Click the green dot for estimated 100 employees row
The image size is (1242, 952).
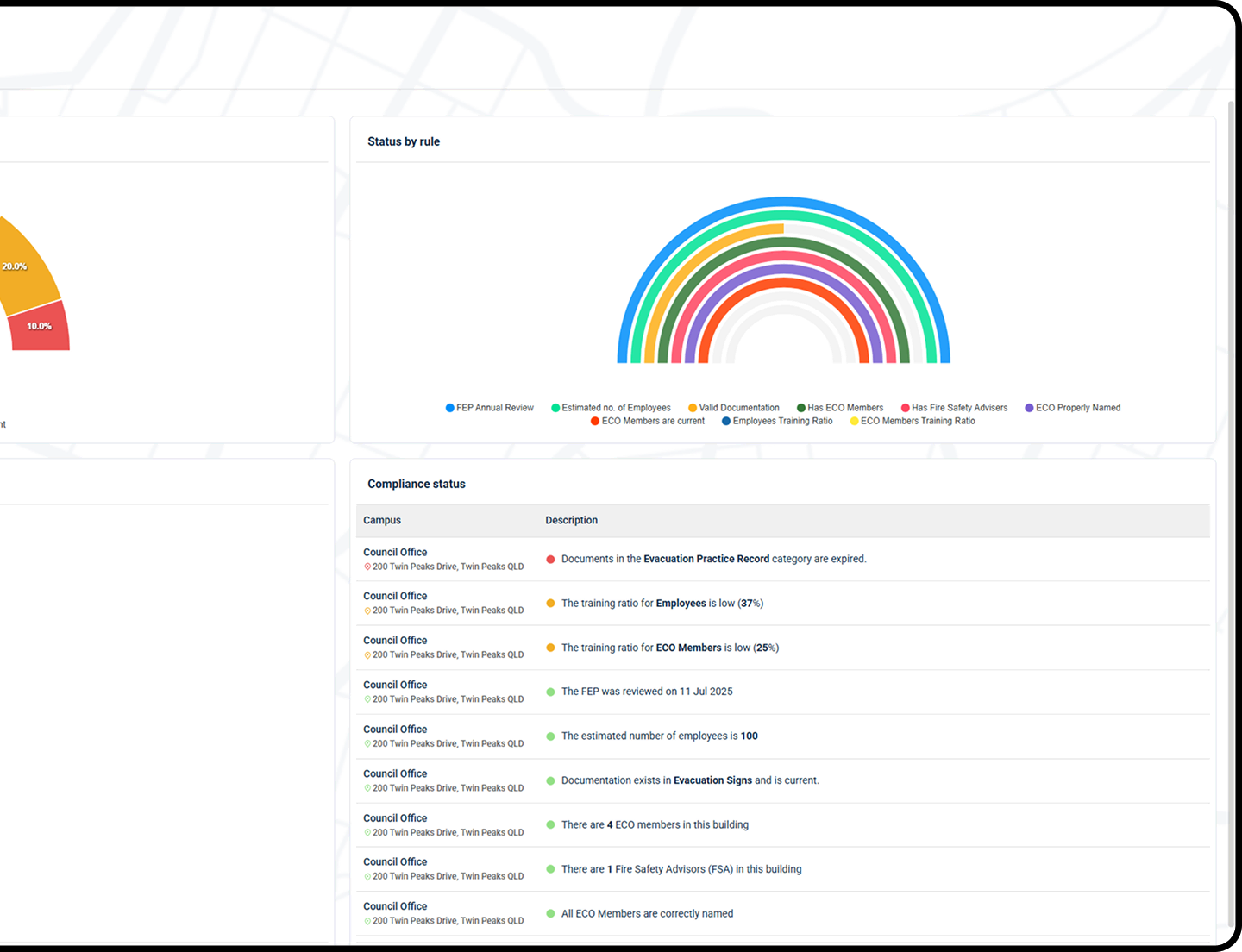coord(550,736)
